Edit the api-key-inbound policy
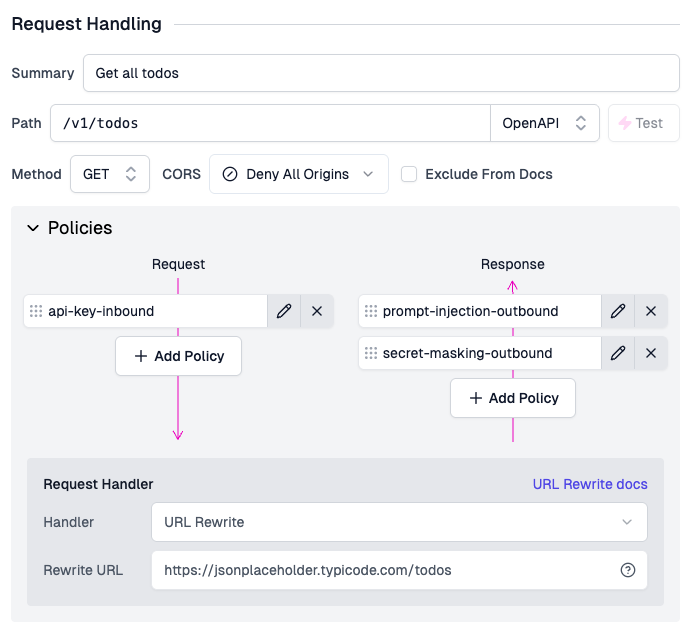This screenshot has width=695, height=642. coord(284,311)
